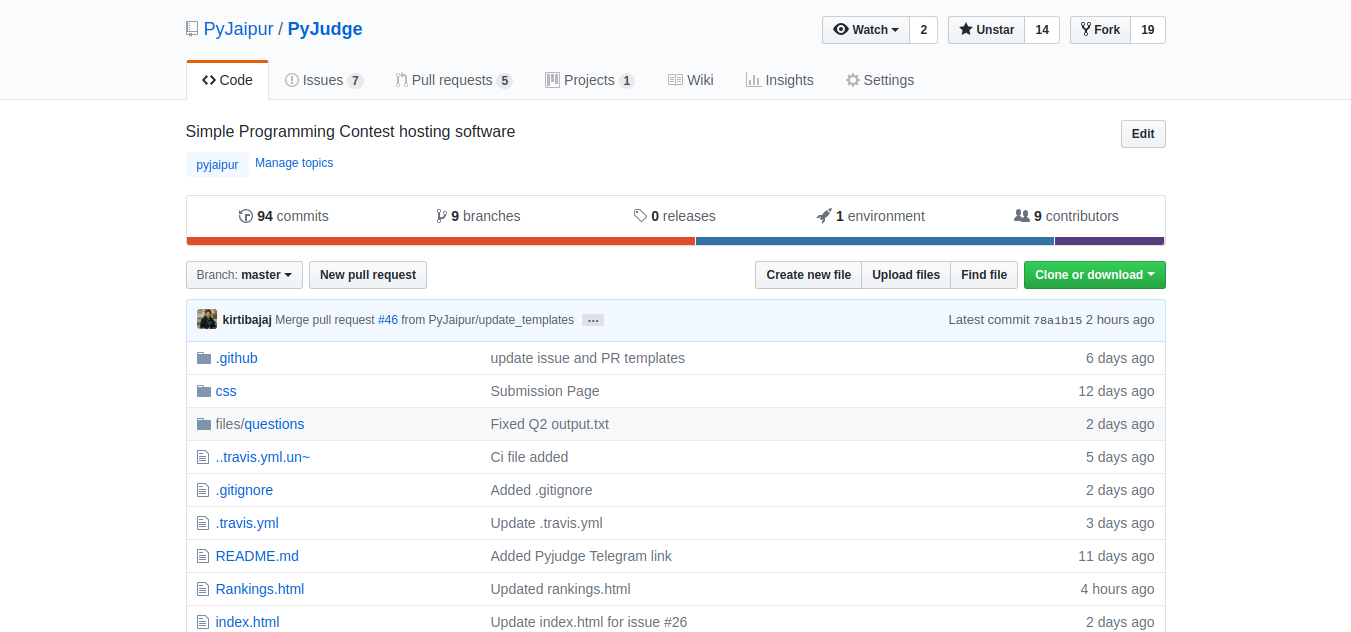Click the Upload files button
Viewport: 1351px width, 632px height.
coord(906,275)
